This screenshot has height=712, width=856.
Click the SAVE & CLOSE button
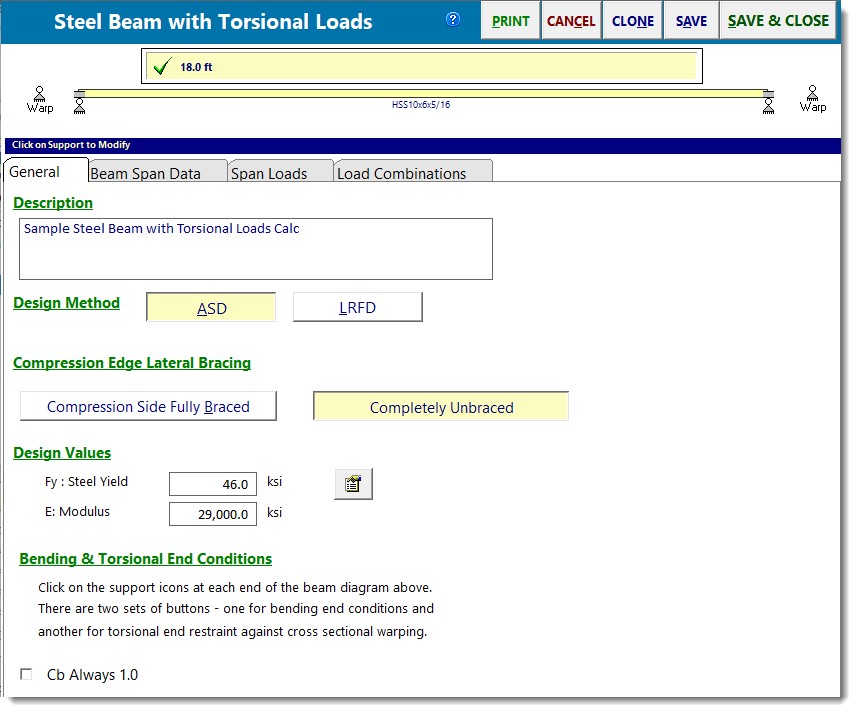[x=778, y=20]
